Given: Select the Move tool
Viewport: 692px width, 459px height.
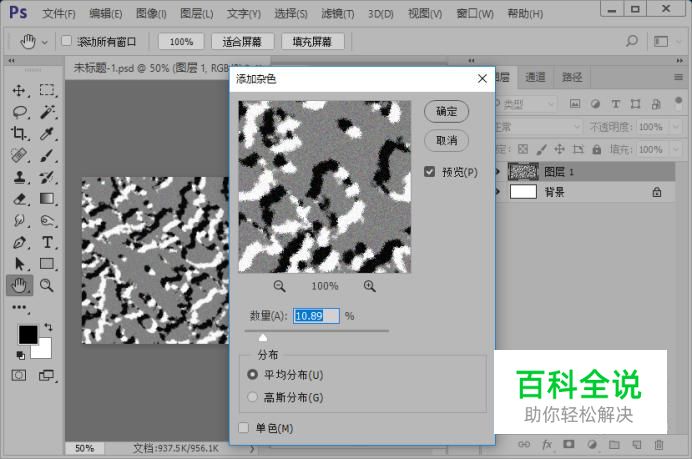Looking at the screenshot, I should point(19,90).
